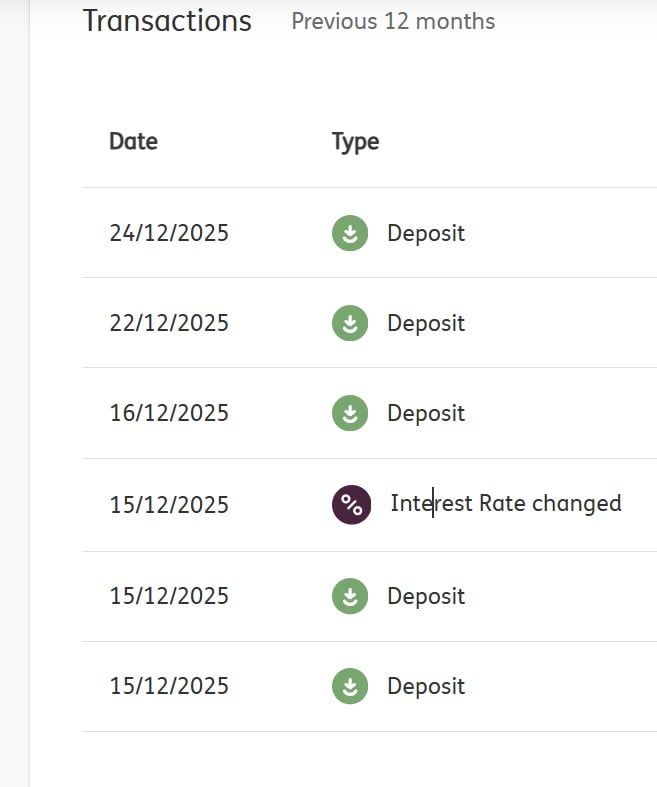
Task: Click the date beside Interest Rate changed
Action: tap(169, 505)
